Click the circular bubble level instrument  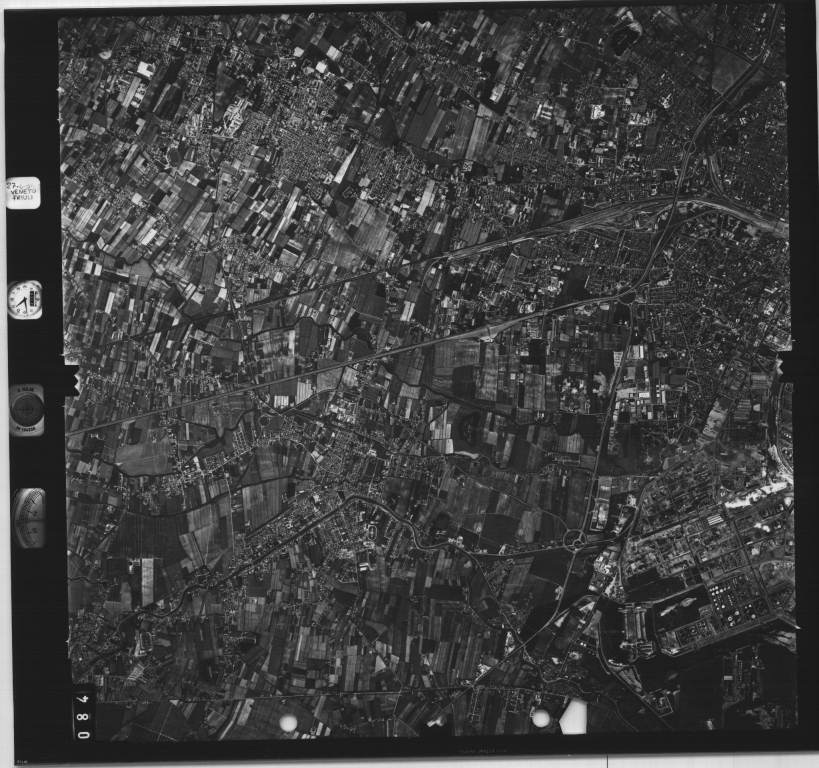click(27, 409)
